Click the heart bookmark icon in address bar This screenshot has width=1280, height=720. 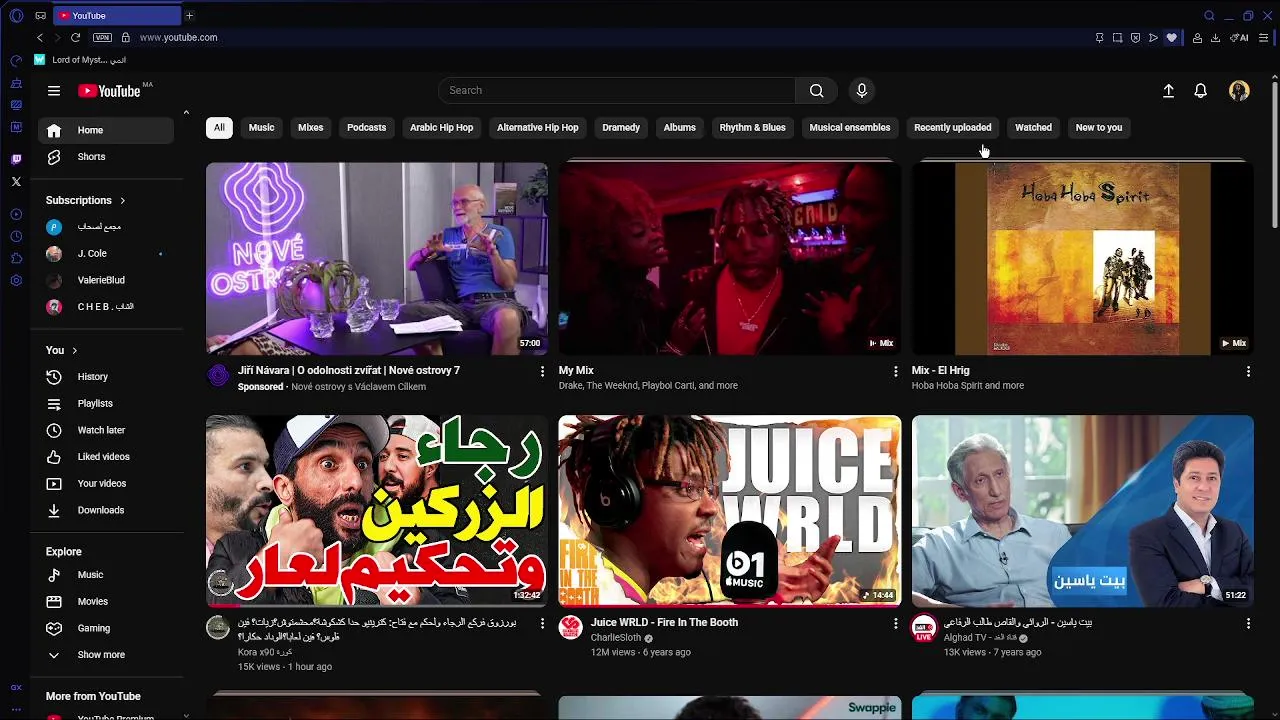1171,37
